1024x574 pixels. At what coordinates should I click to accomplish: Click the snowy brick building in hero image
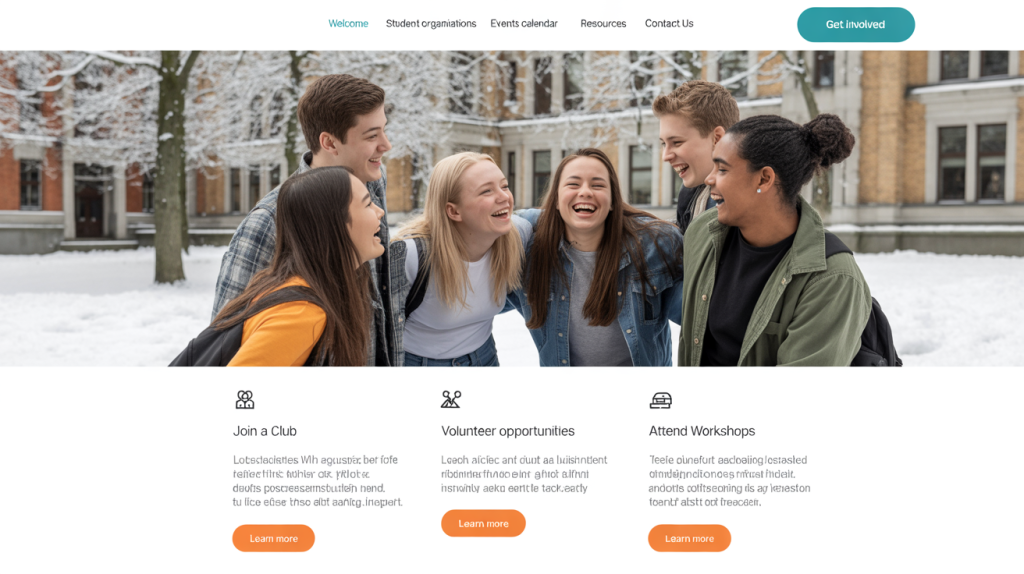(x=940, y=150)
